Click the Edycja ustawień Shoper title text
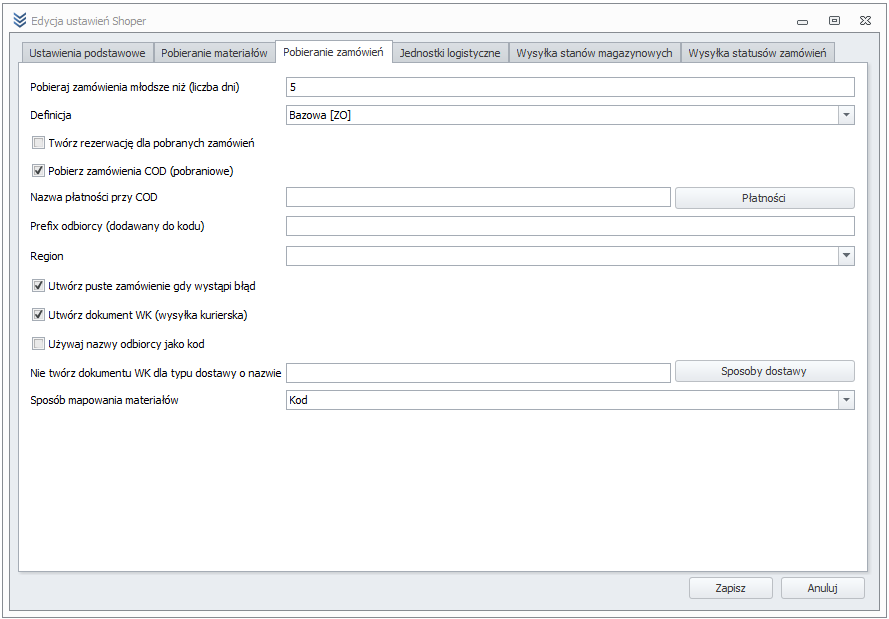 click(88, 21)
